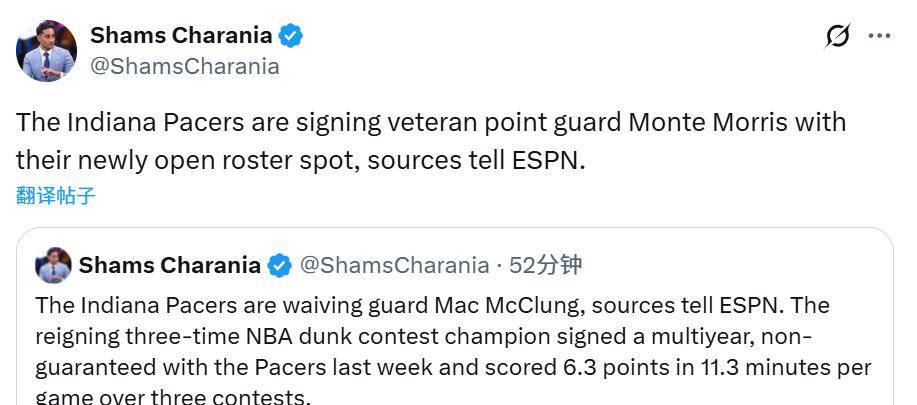Click Shams Charania's large profile avatar
Image resolution: width=917 pixels, height=405 pixels.
pos(46,51)
